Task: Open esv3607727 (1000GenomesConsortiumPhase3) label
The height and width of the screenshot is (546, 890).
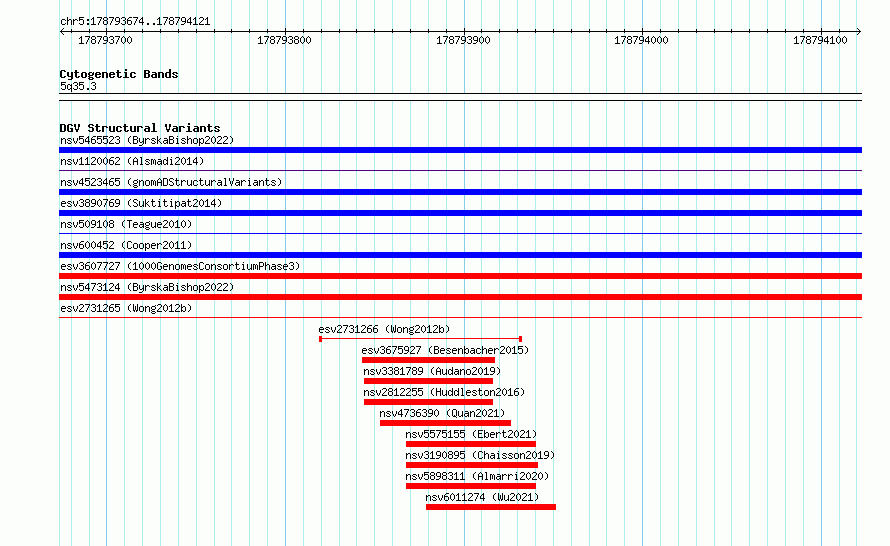Action: point(180,266)
